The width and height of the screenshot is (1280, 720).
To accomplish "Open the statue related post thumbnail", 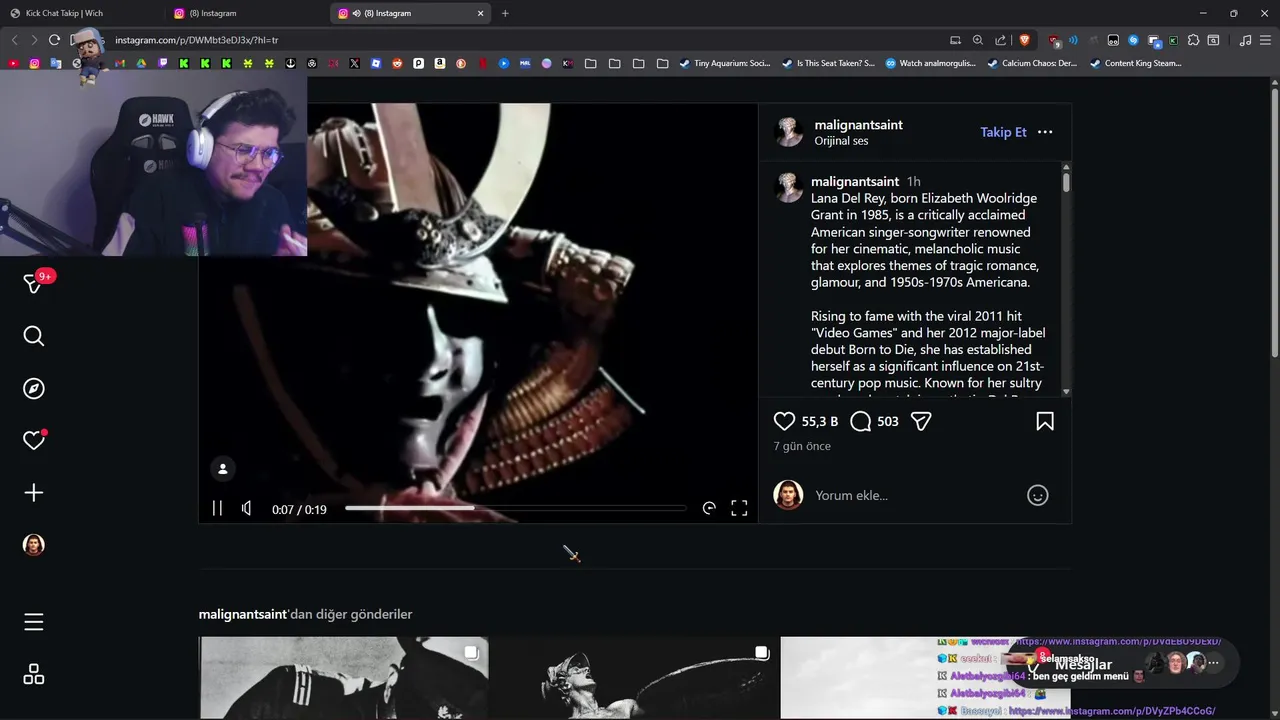I will pos(634,677).
